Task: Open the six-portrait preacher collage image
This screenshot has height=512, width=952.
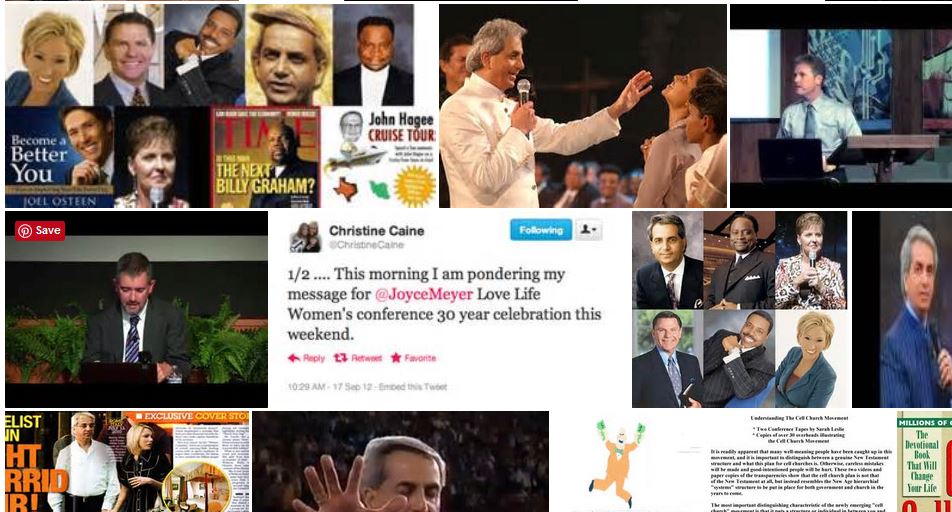Action: point(740,309)
